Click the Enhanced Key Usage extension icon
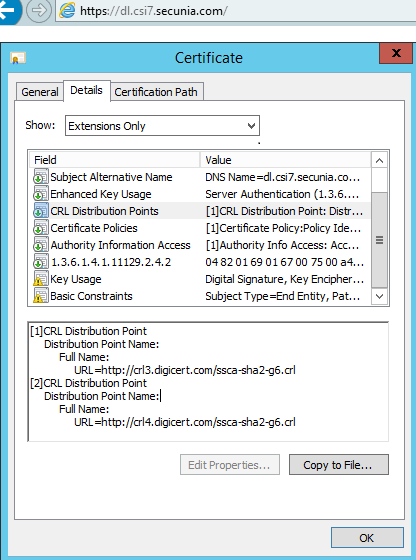 coord(41,194)
